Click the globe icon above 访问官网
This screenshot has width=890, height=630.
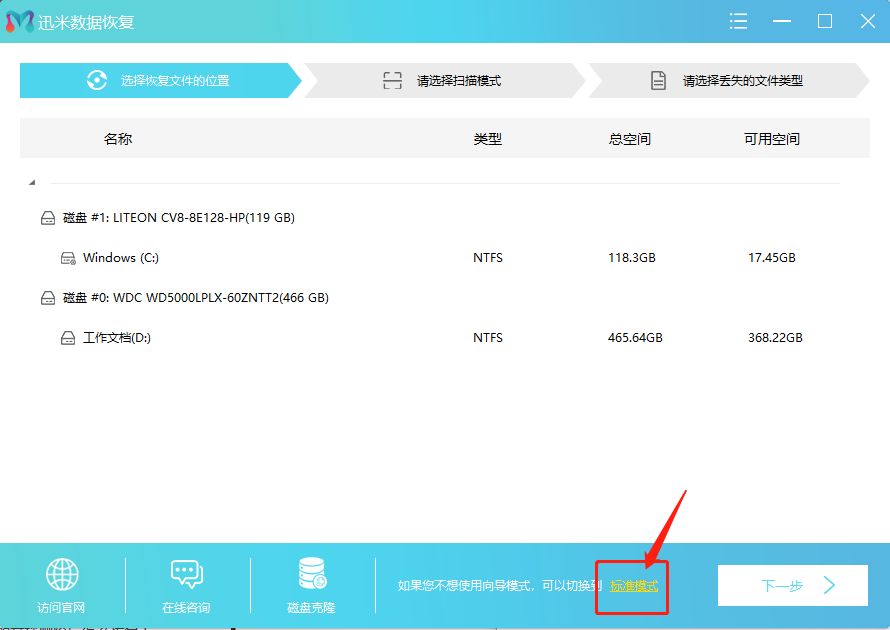[62, 574]
